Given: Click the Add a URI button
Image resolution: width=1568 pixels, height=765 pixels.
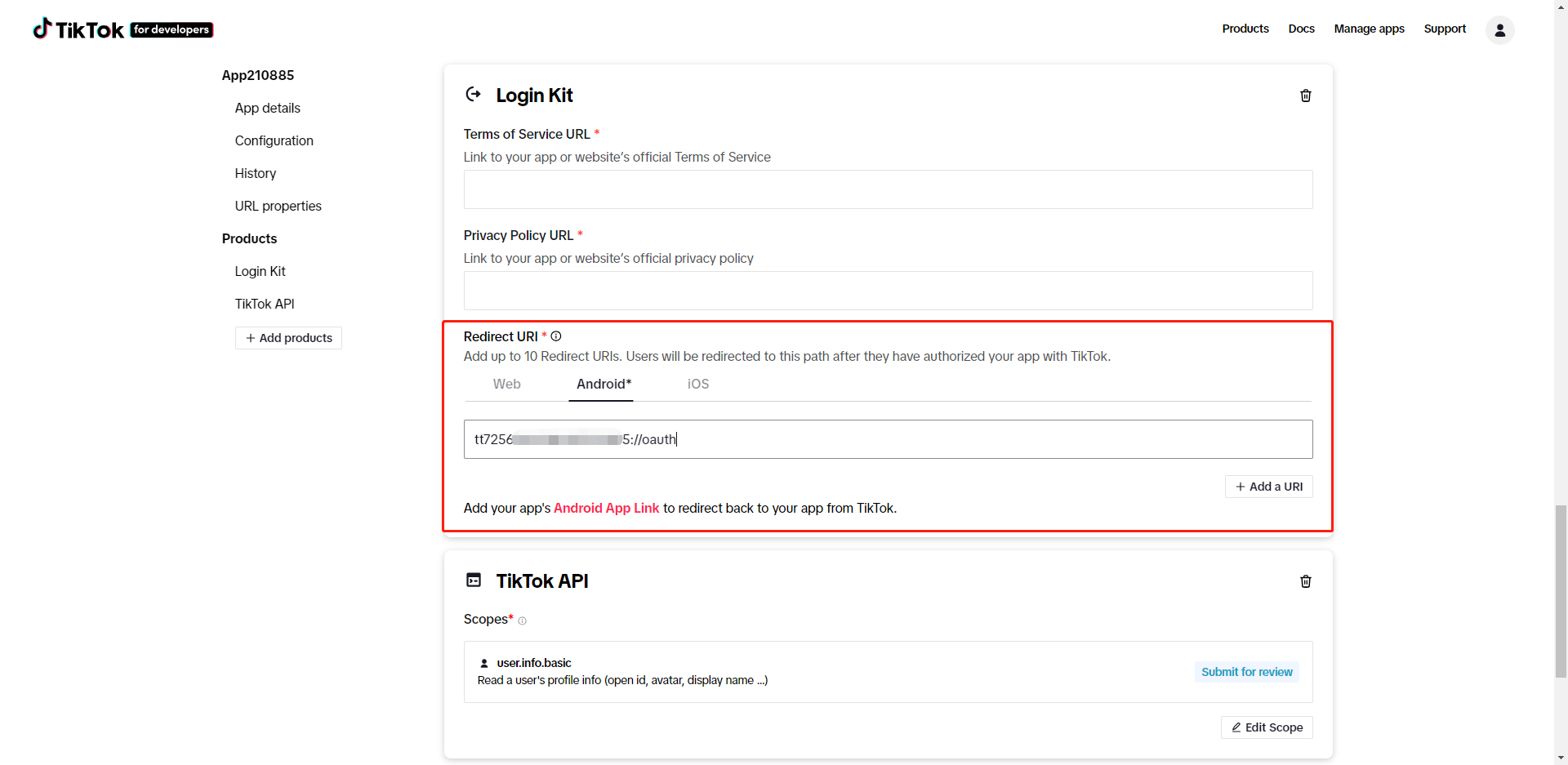Looking at the screenshot, I should [x=1269, y=487].
